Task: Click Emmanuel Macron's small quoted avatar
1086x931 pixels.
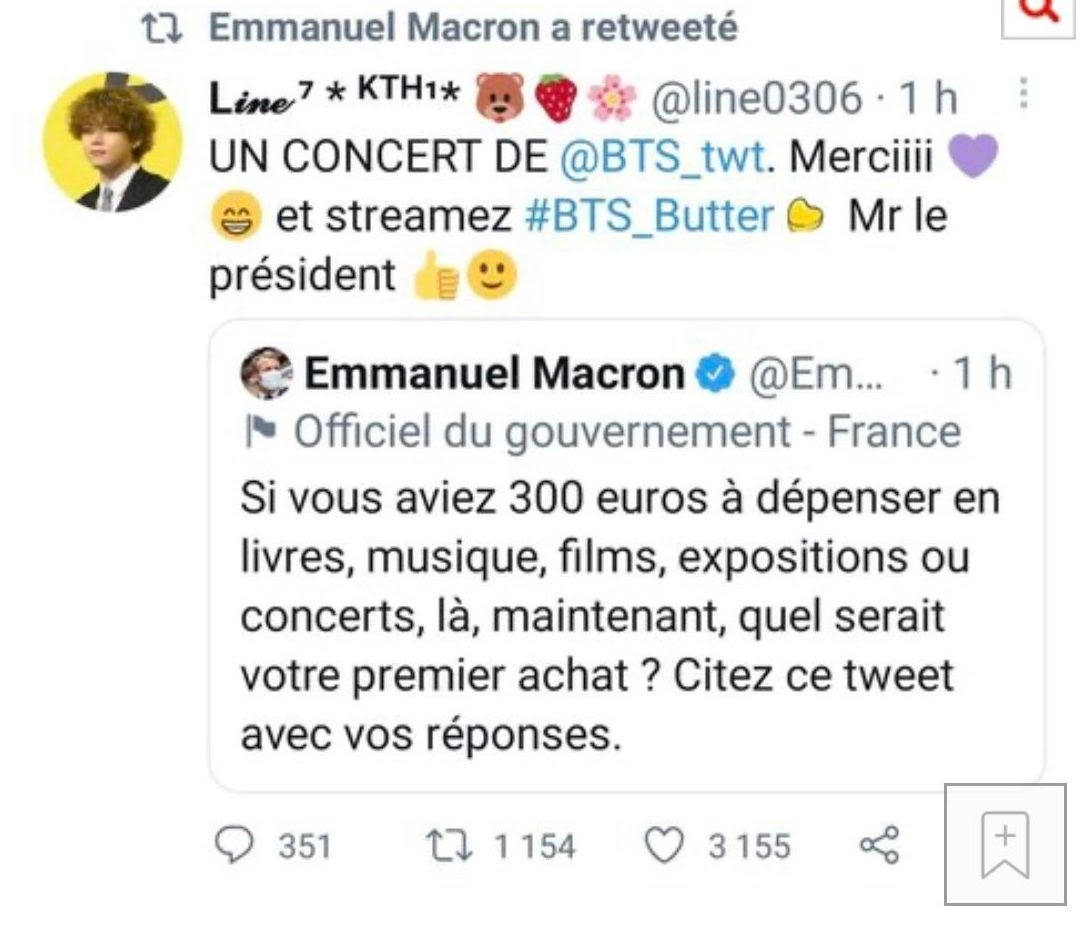Action: pyautogui.click(x=266, y=373)
